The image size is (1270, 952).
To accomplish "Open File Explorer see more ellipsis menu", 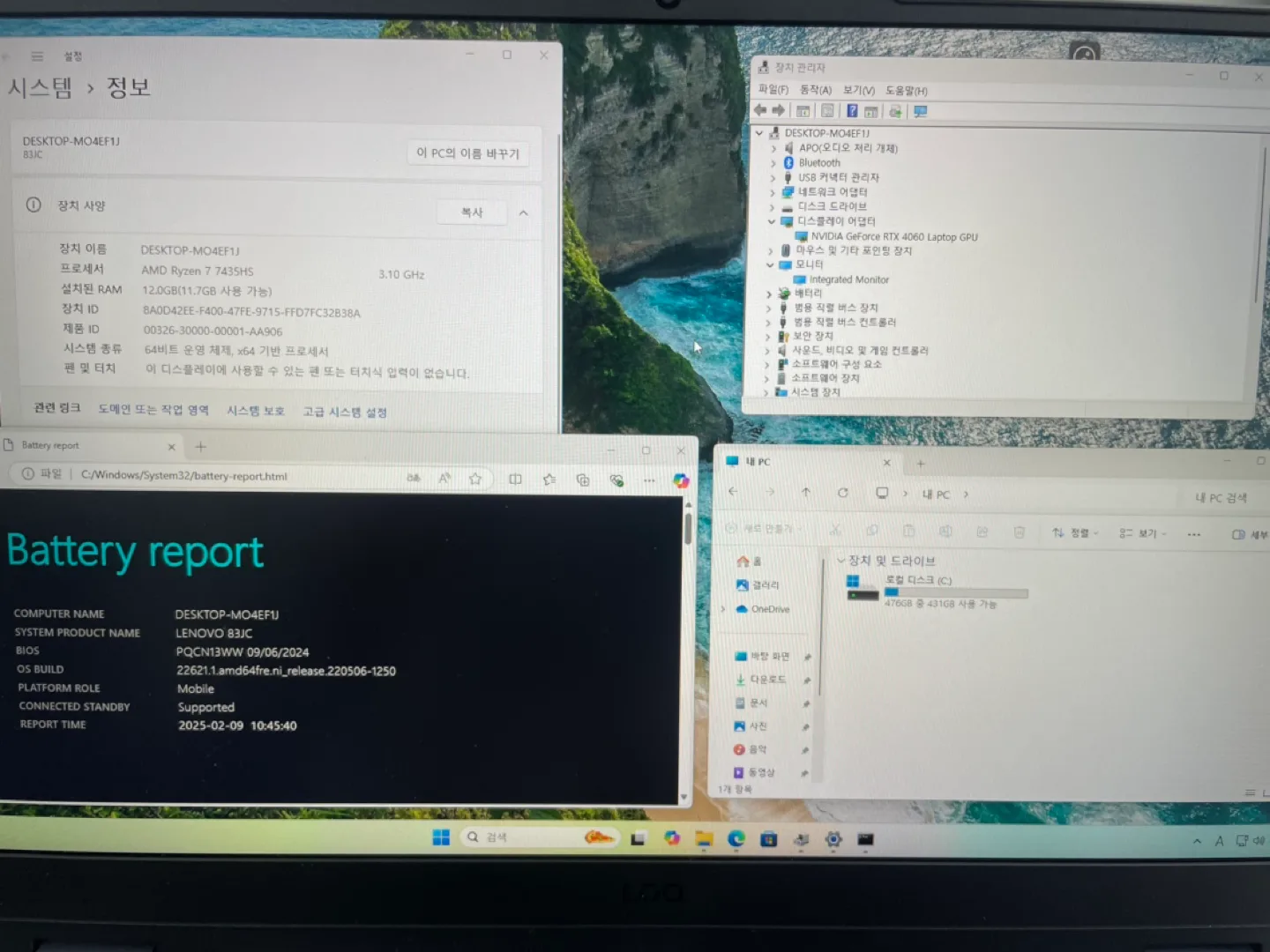I will [1193, 534].
